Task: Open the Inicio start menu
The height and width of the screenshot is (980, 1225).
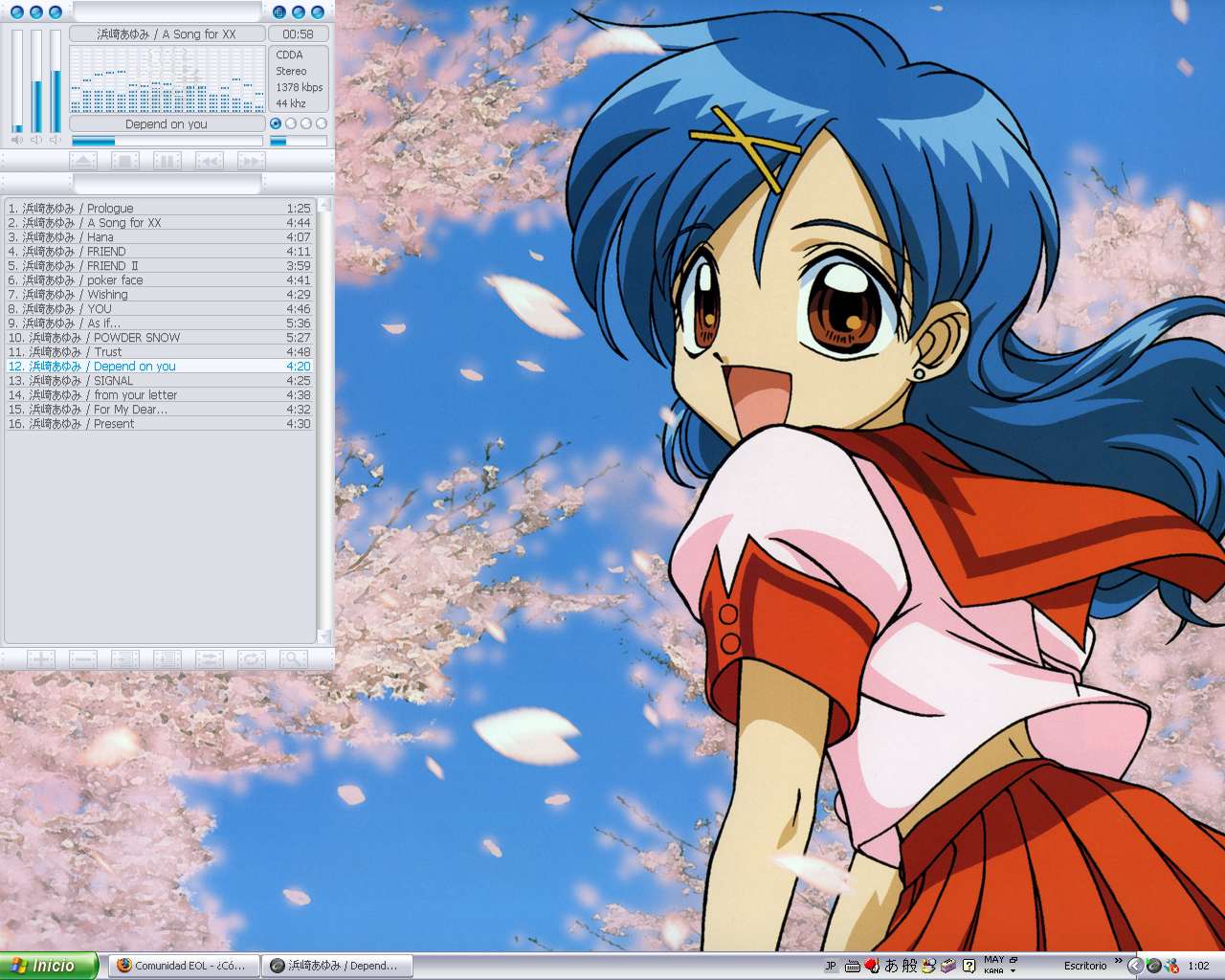Action: [x=49, y=966]
